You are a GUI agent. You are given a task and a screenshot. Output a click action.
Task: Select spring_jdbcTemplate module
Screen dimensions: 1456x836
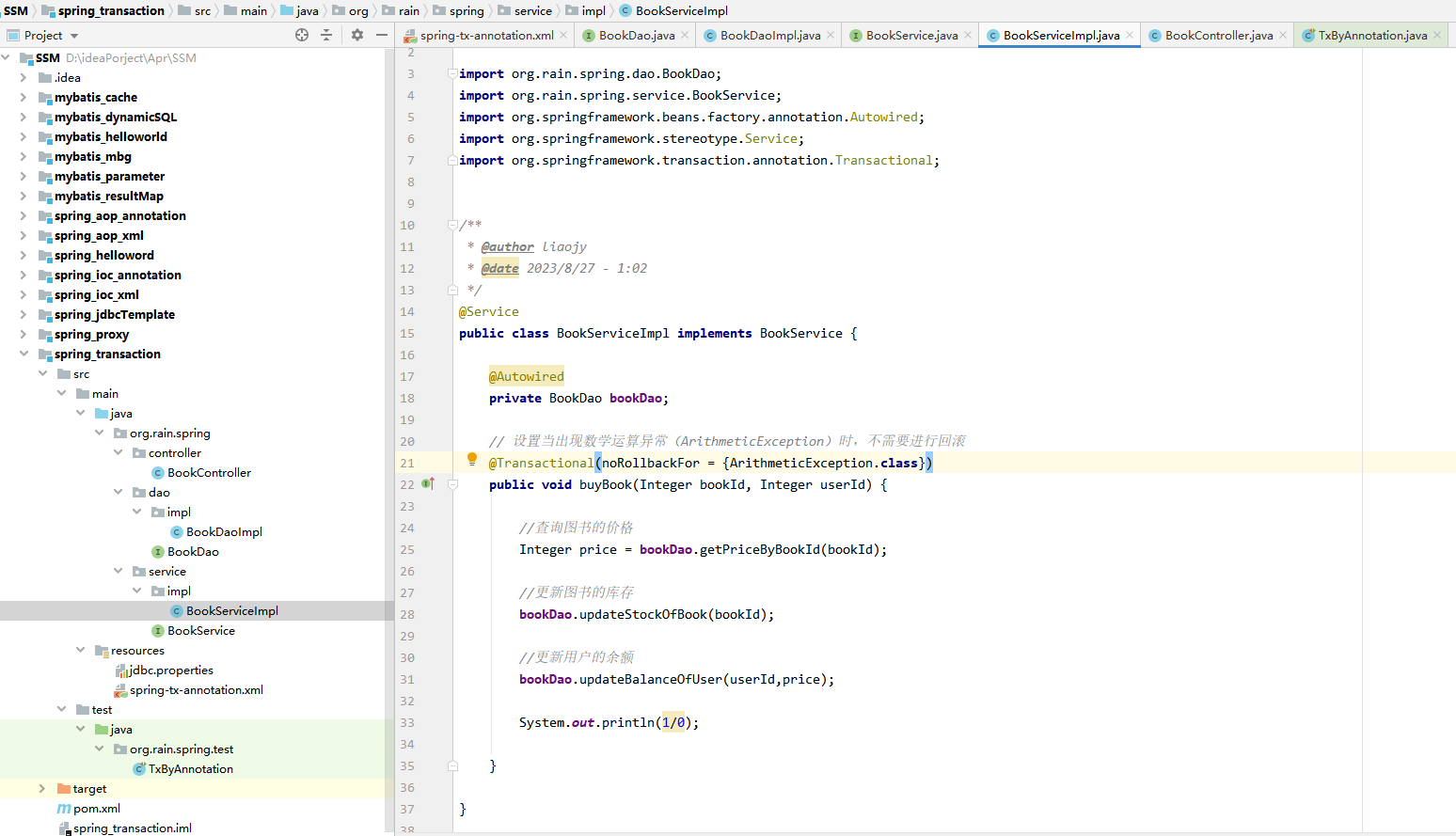(x=115, y=314)
